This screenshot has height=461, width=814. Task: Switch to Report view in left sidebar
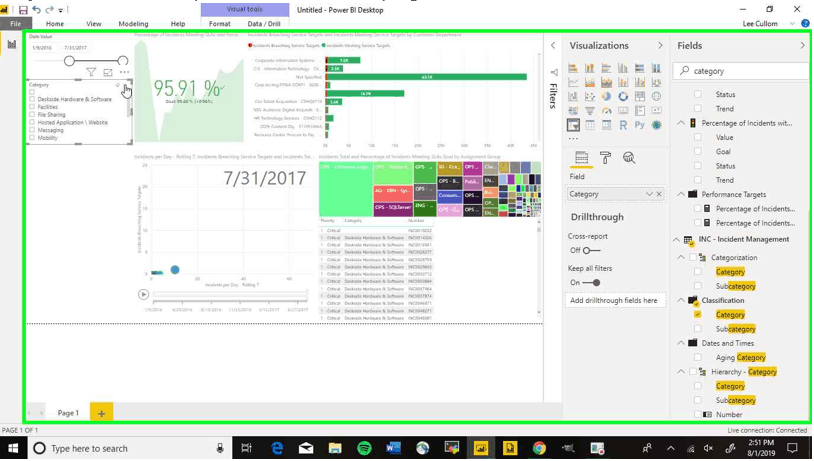click(11, 44)
